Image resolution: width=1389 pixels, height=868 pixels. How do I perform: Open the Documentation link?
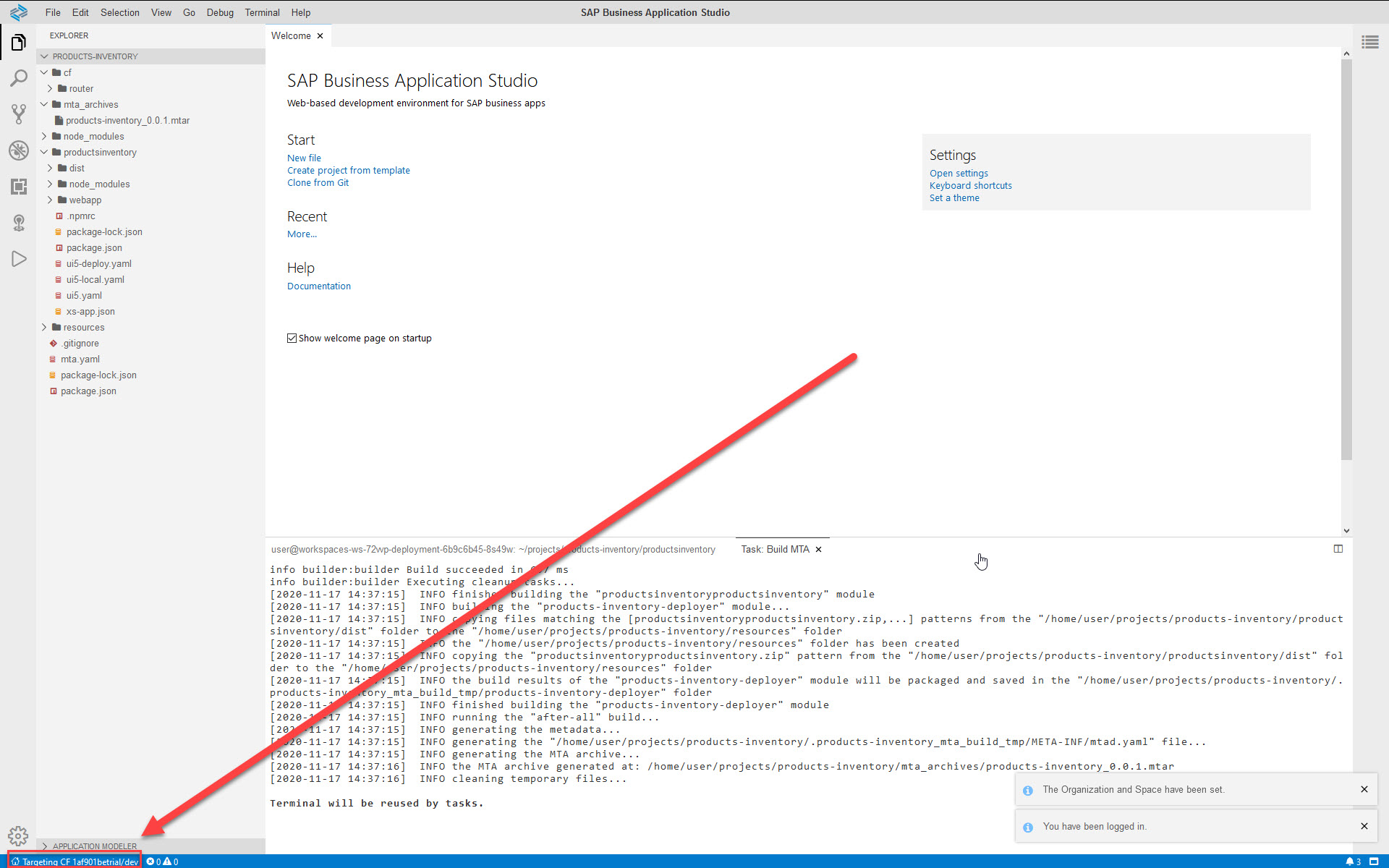319,286
